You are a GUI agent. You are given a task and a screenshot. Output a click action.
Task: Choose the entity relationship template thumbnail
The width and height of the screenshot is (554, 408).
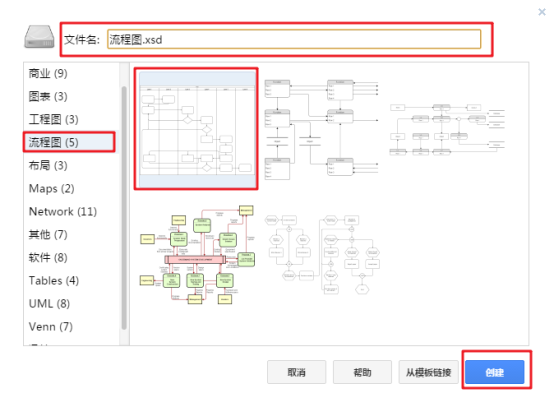coord(322,130)
